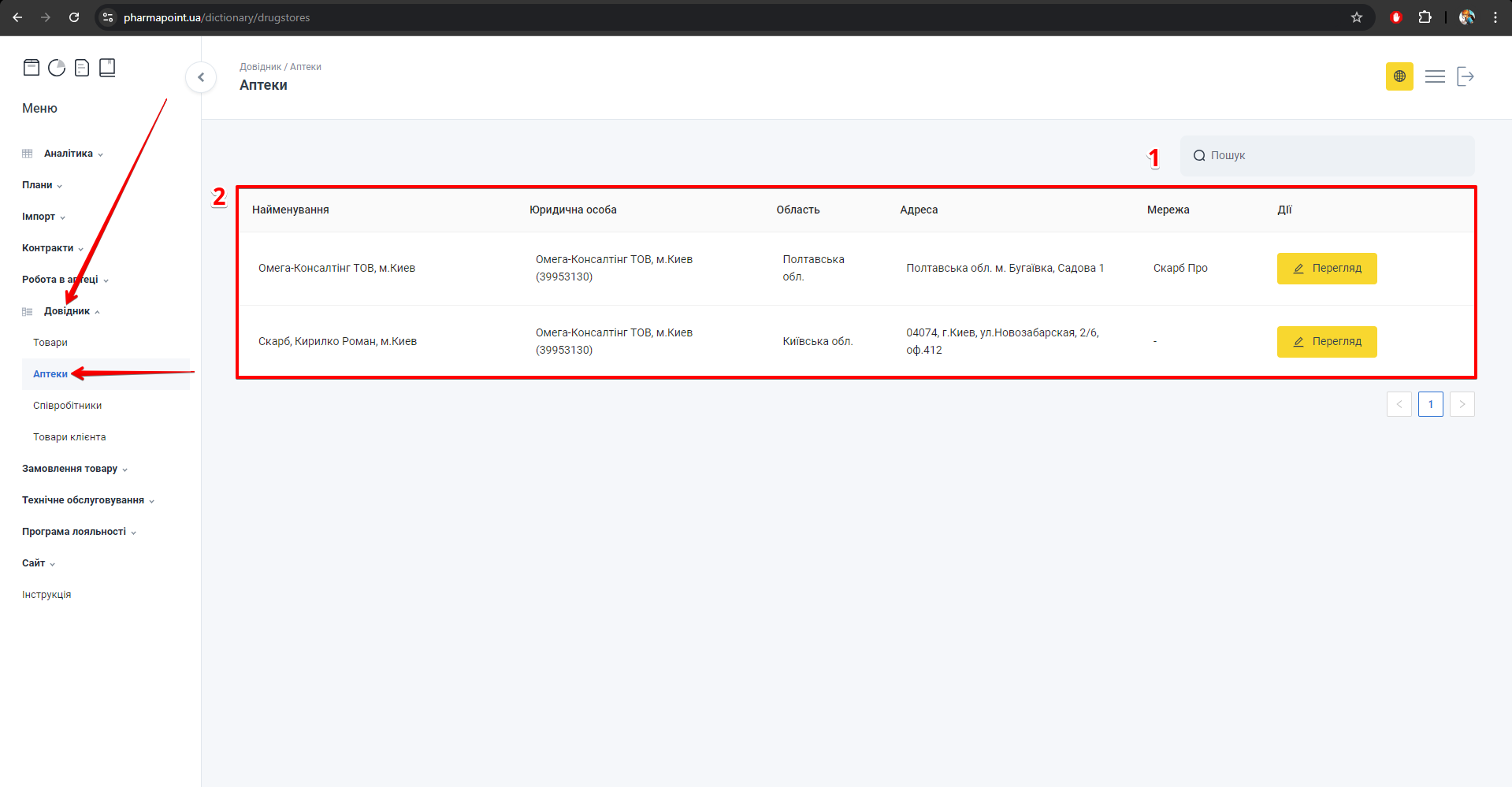Screen dimensions: 1512x787
Task: Click the logout icon at top right
Action: pyautogui.click(x=1466, y=76)
